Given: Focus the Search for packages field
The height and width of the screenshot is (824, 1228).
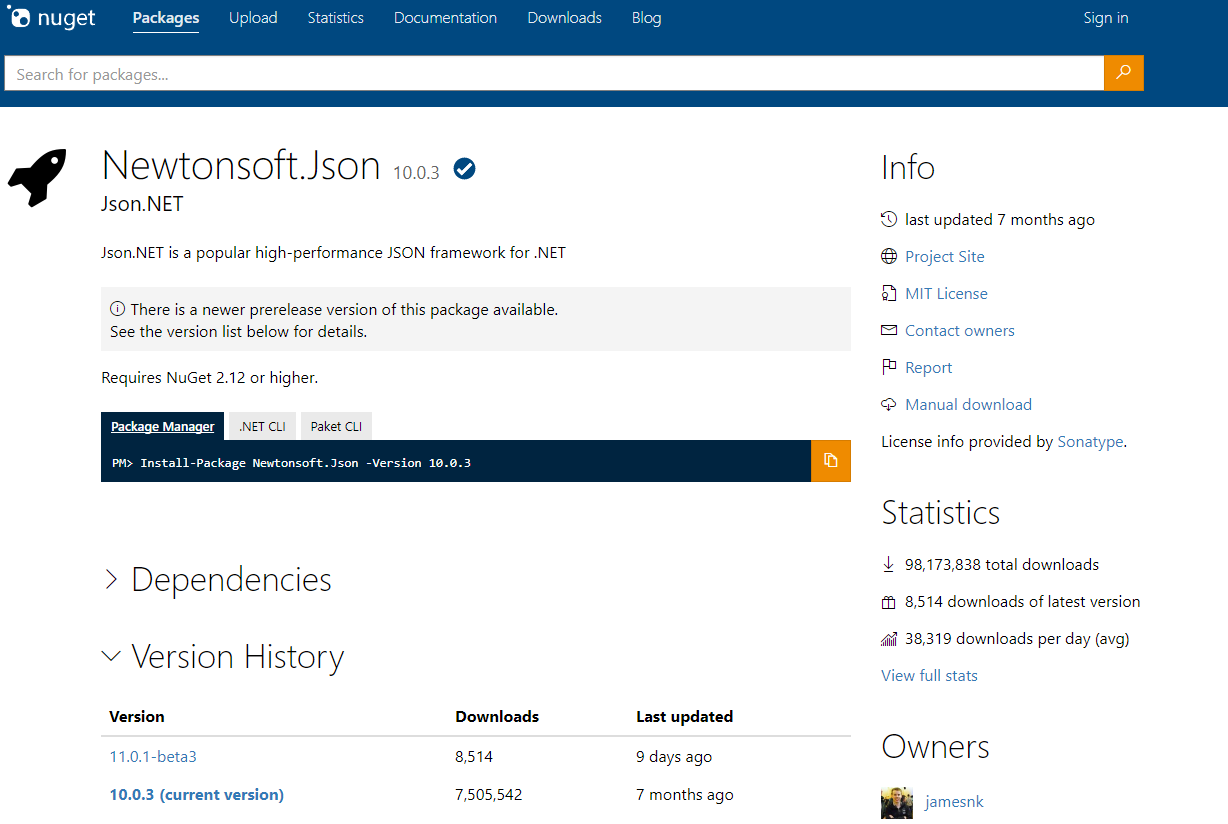Looking at the screenshot, I should 554,73.
